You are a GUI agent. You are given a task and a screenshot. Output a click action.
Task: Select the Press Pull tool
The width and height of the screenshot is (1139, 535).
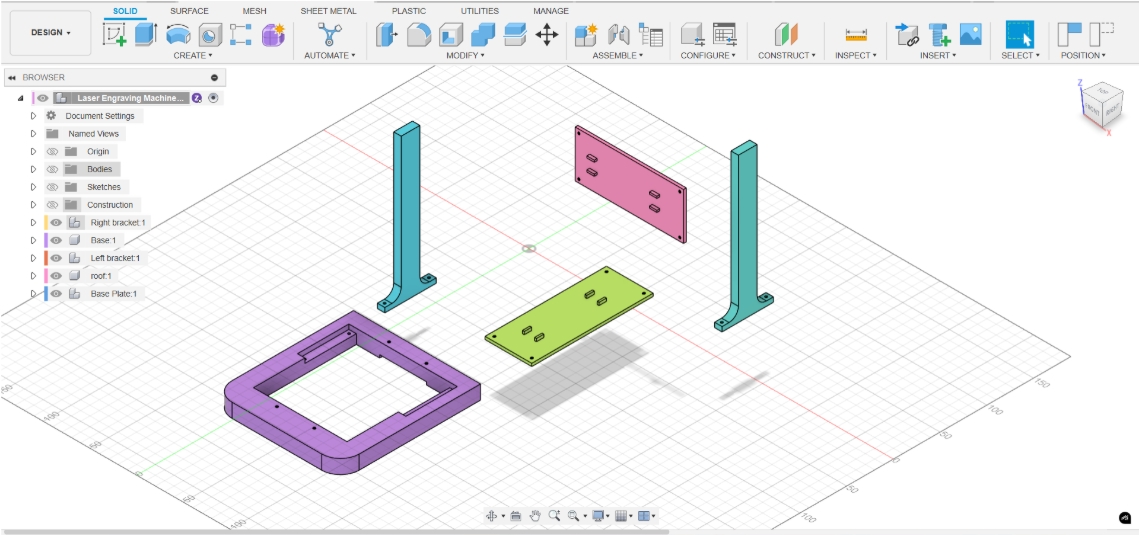click(x=387, y=34)
